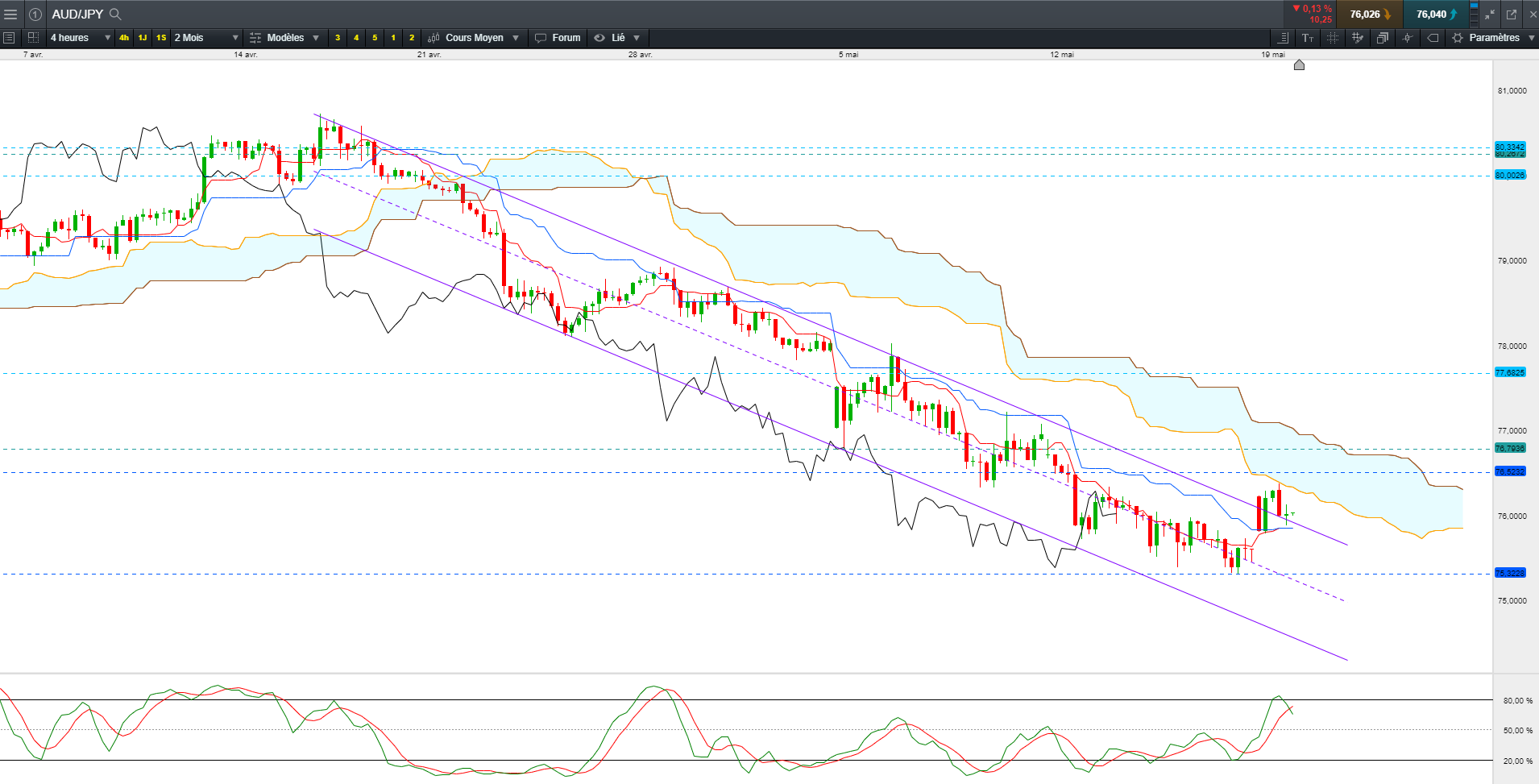Click the sell price 76,026 button
1539x784 pixels.
(x=1370, y=15)
